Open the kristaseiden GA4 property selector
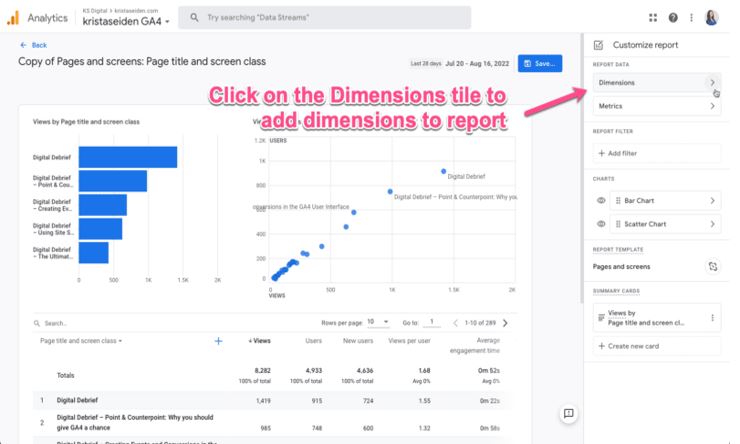Screen dimensions: 740x444 (126, 21)
